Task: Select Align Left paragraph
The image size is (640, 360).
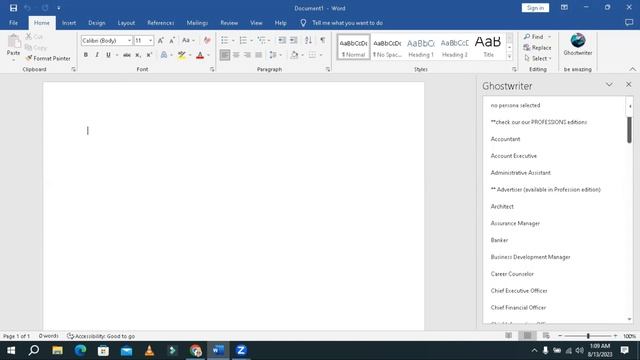Action: point(224,55)
